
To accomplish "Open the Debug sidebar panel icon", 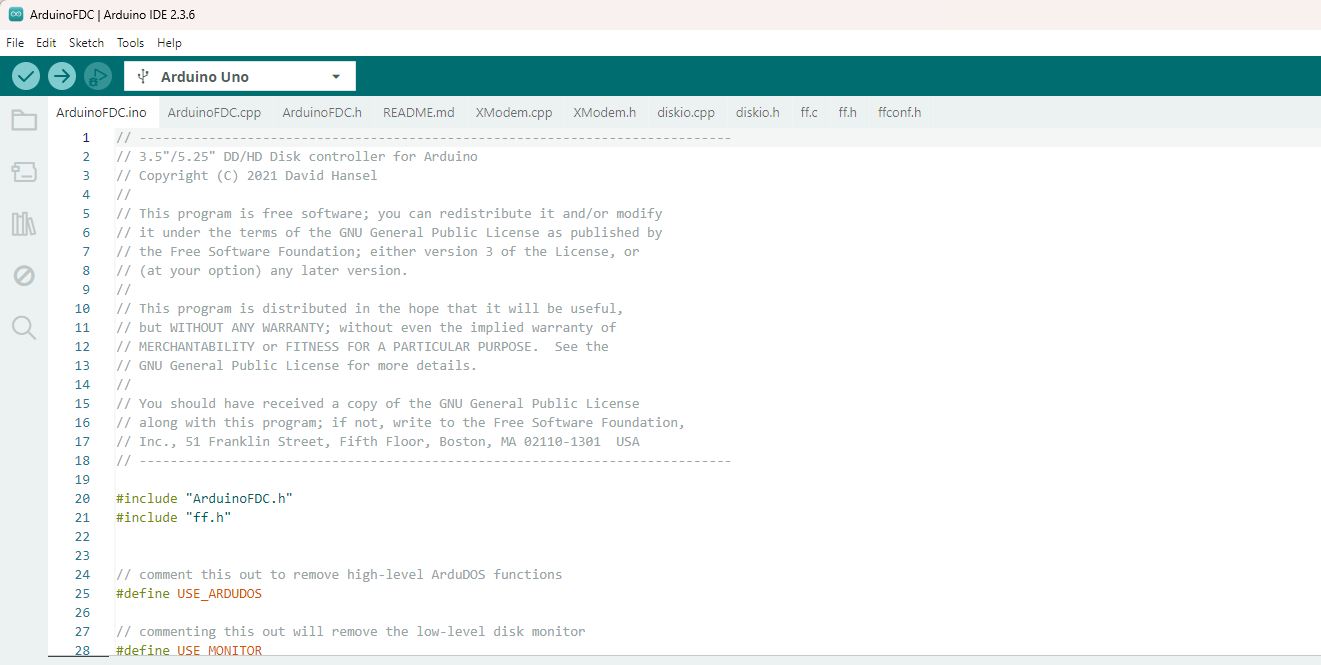I will tap(24, 276).
